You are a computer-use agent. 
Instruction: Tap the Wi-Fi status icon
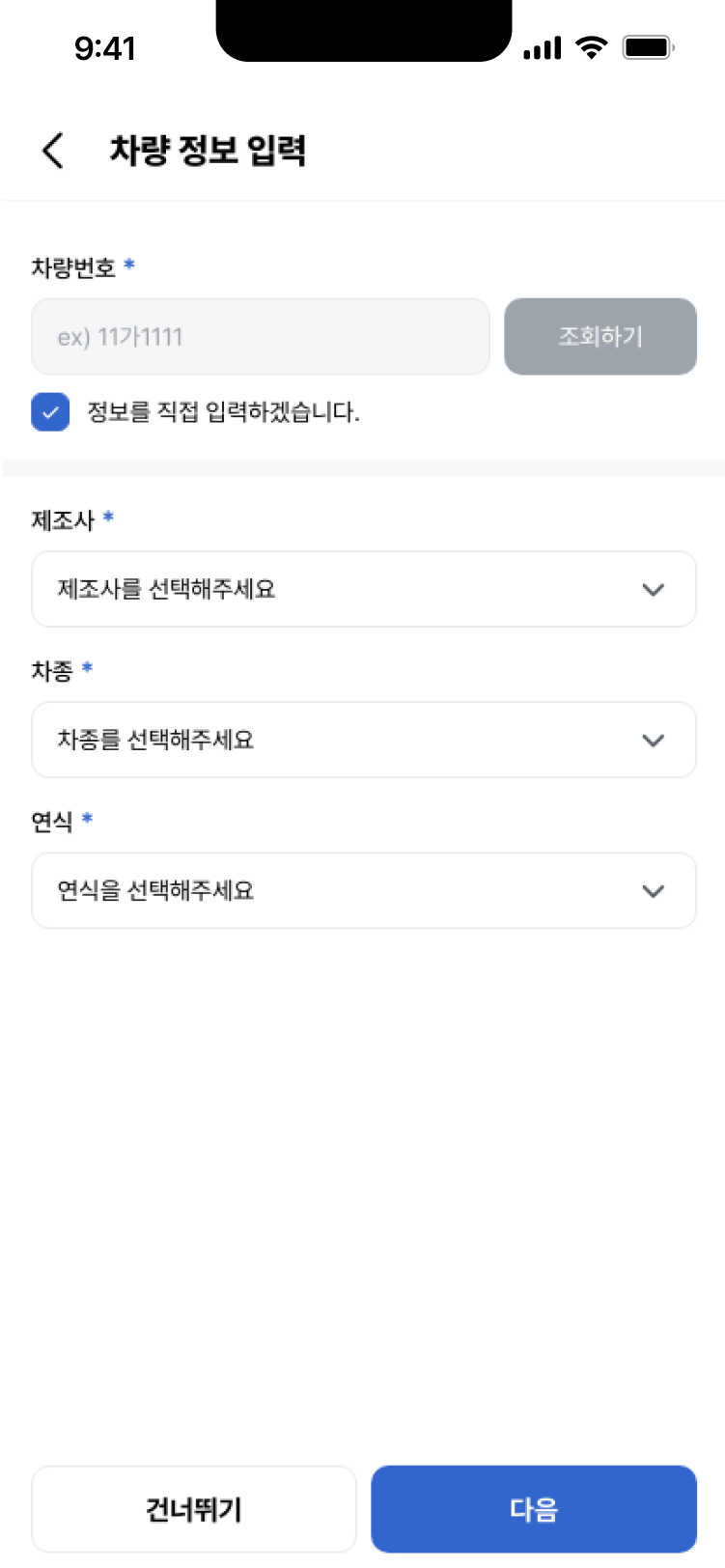(590, 46)
